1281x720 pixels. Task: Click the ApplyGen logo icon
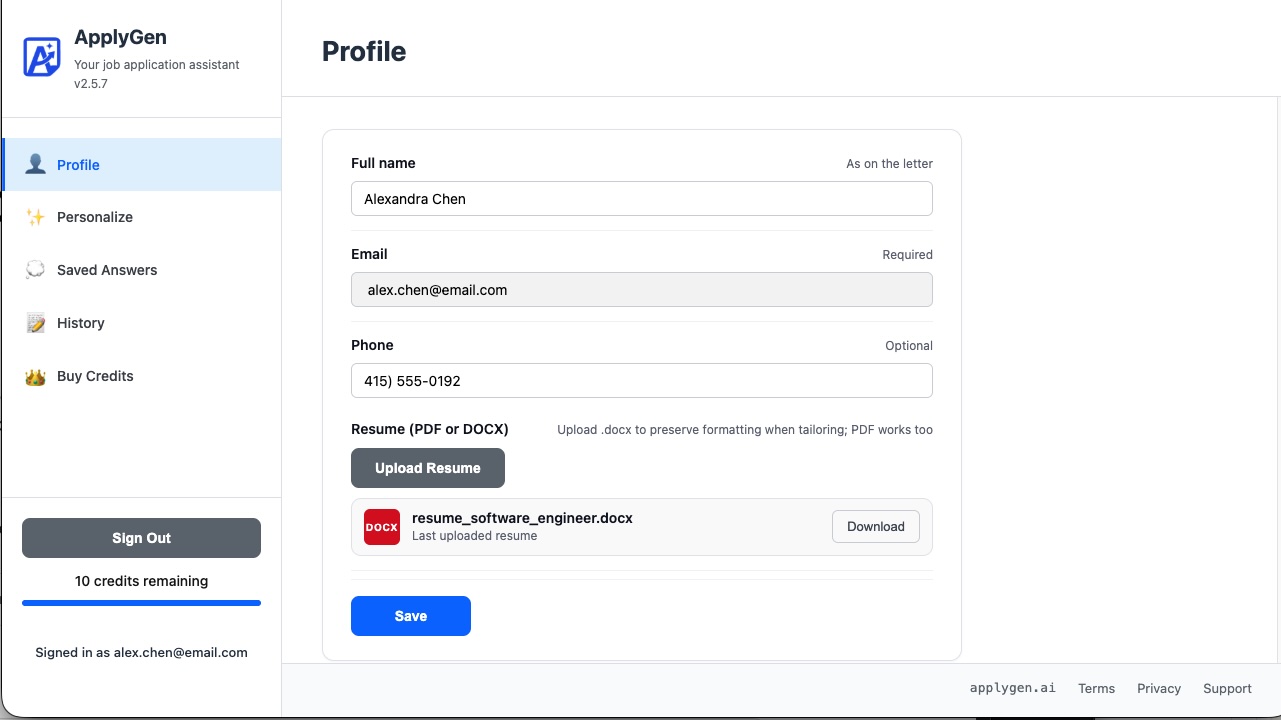[x=42, y=57]
